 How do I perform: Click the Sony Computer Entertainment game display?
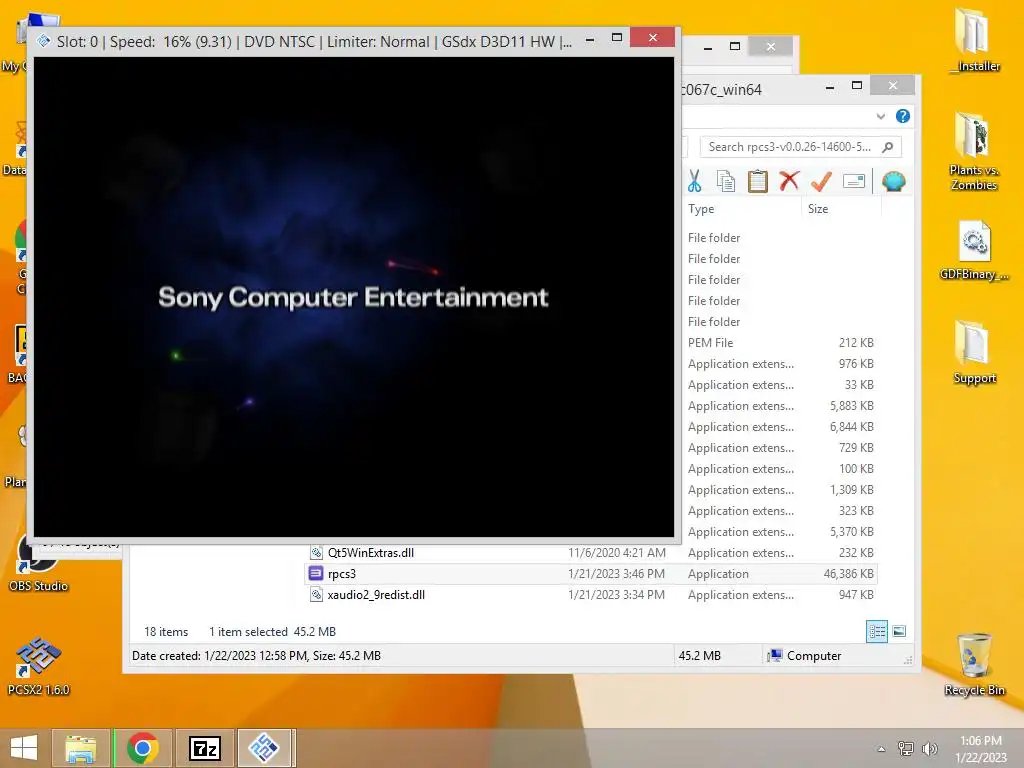(x=353, y=297)
